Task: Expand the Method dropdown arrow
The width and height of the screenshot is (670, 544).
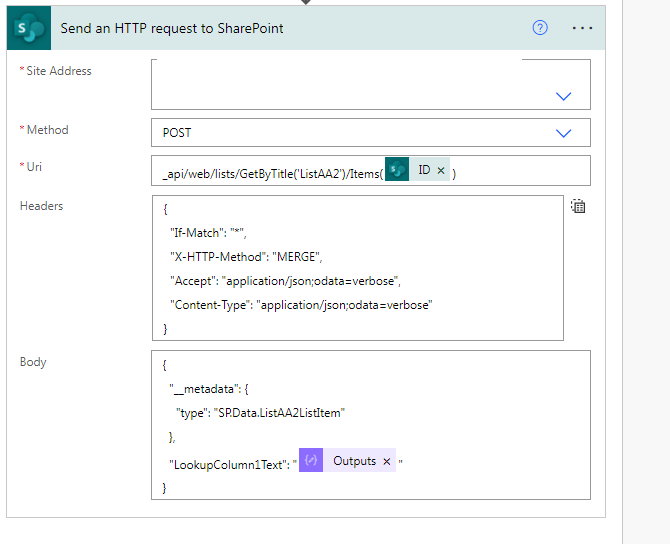Action: pyautogui.click(x=563, y=133)
